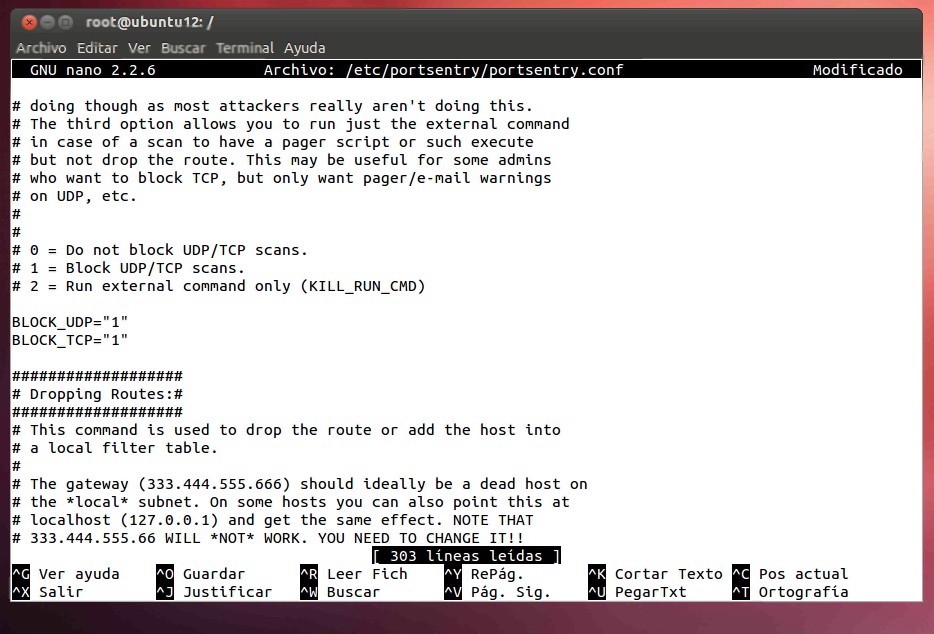Open the Ayuda menu
This screenshot has width=934, height=634.
(304, 48)
